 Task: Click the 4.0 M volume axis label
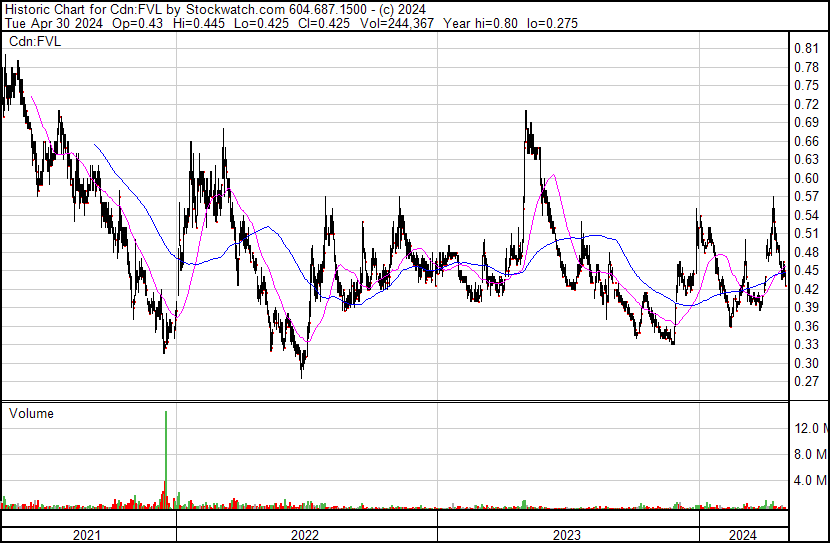point(810,480)
